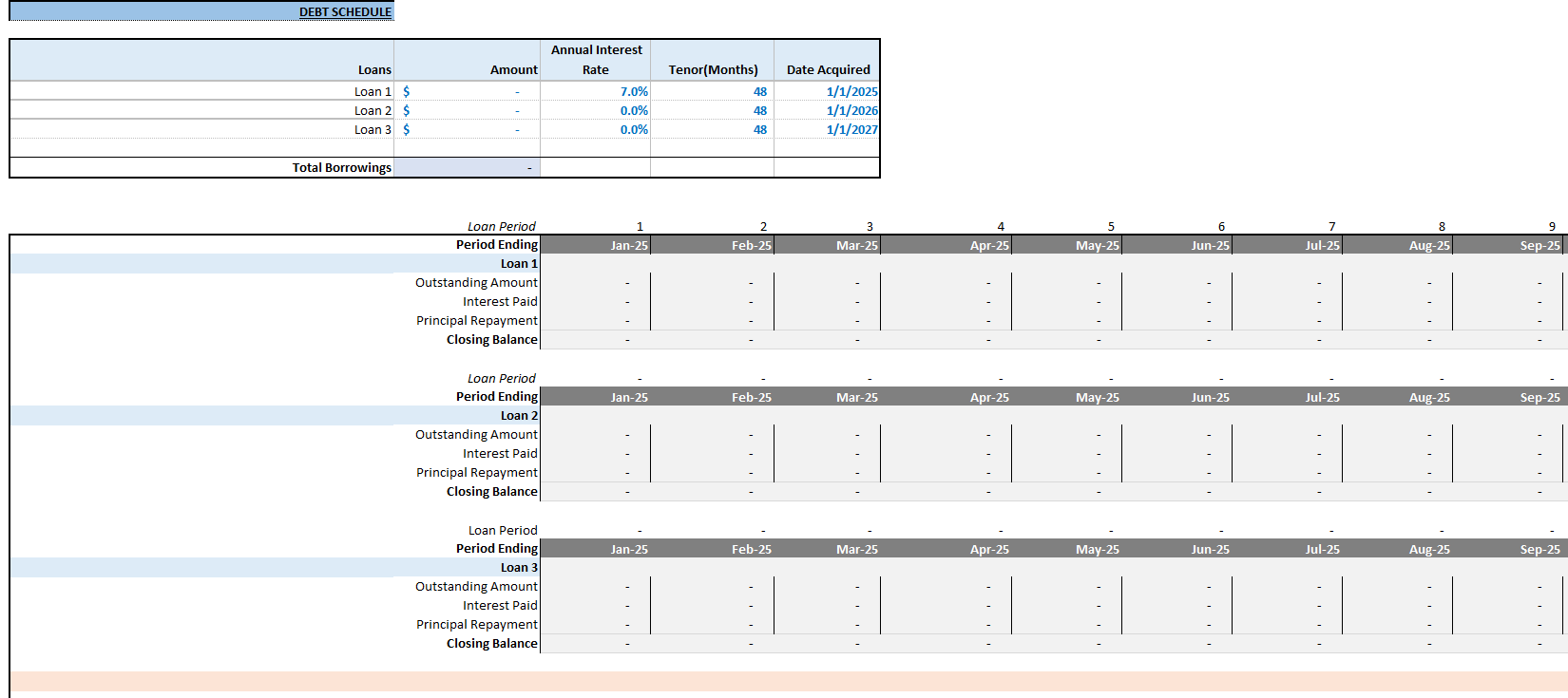This screenshot has width=1568, height=698.
Task: Click Period Ending label in Loan 2 block
Action: click(496, 396)
